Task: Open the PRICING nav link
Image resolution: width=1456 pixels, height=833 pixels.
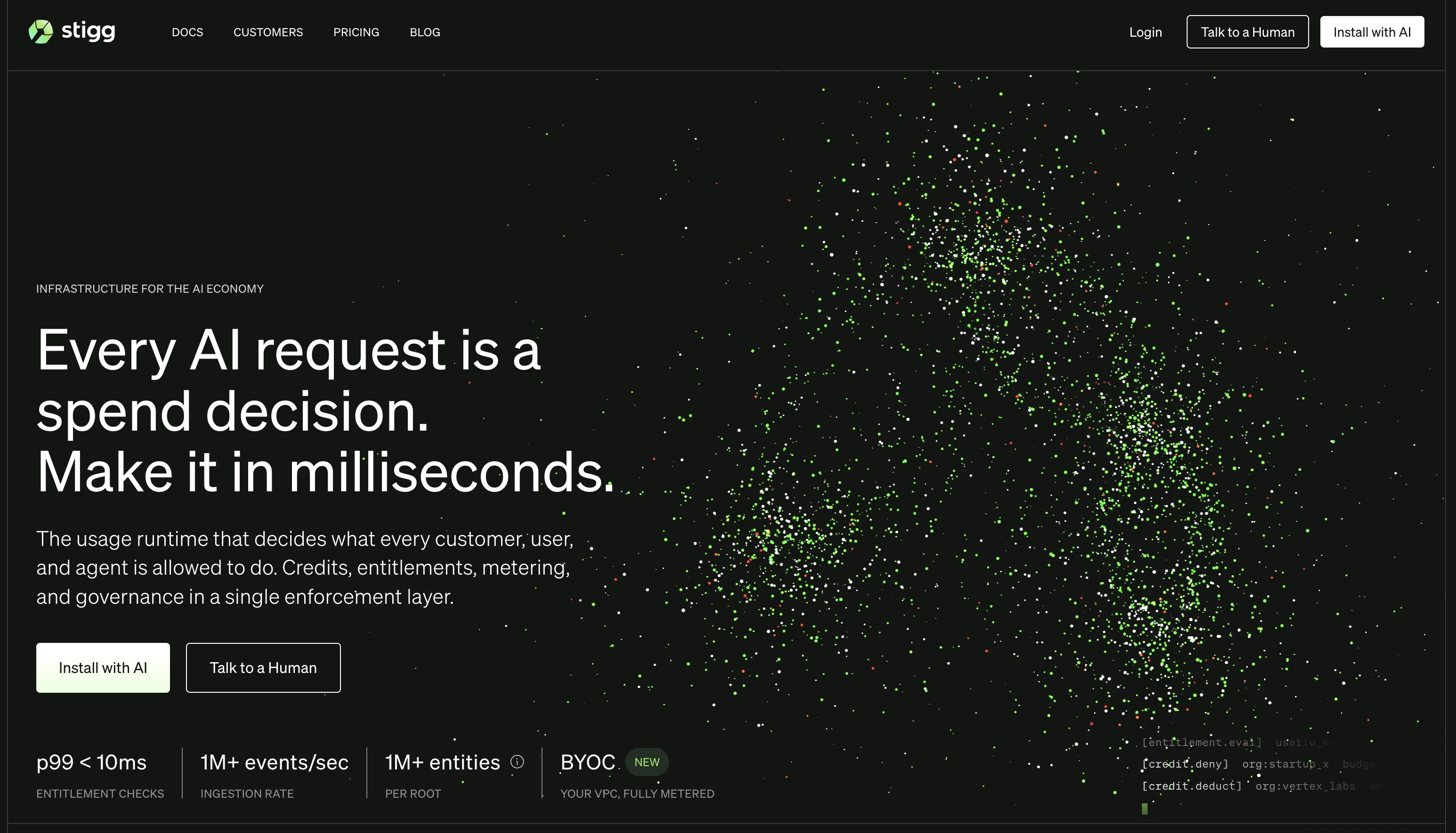Action: (x=356, y=32)
